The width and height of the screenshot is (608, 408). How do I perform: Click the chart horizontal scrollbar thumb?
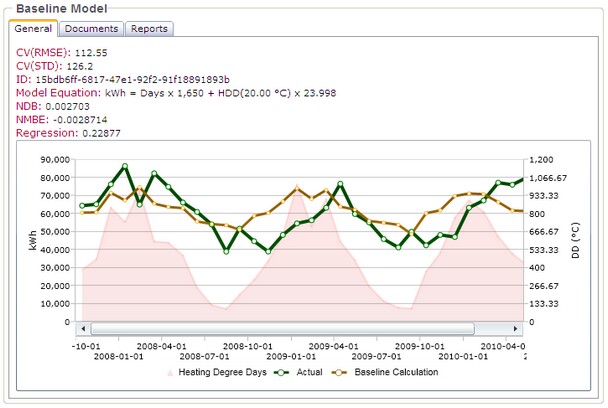click(282, 329)
